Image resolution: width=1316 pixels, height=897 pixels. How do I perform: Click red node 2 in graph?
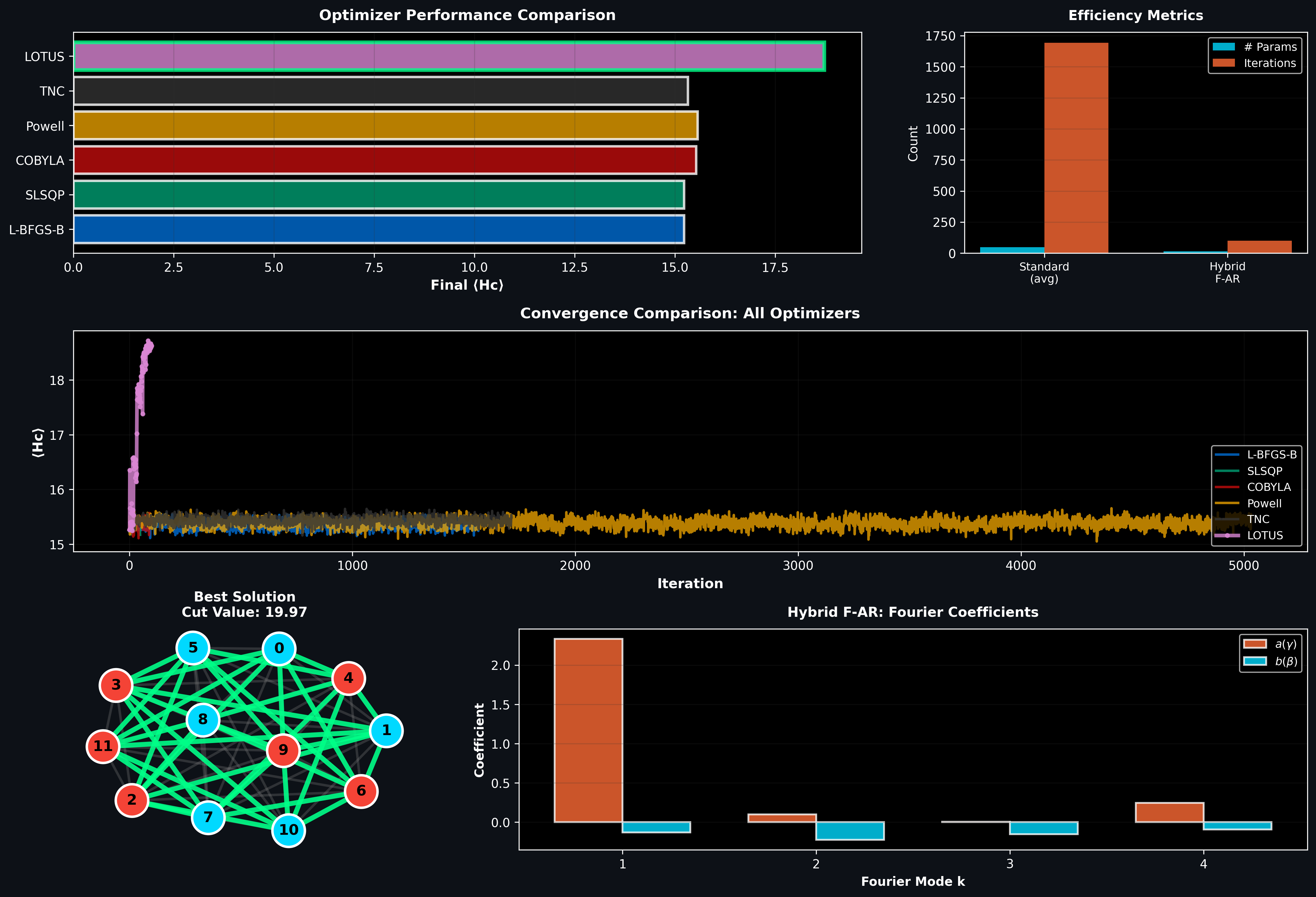[132, 800]
